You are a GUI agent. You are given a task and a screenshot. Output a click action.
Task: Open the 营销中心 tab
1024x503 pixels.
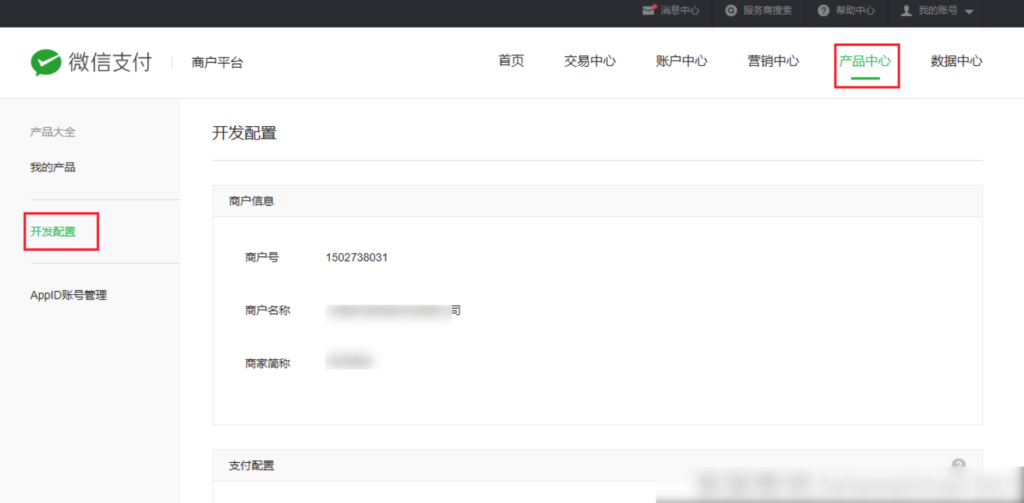pos(773,61)
